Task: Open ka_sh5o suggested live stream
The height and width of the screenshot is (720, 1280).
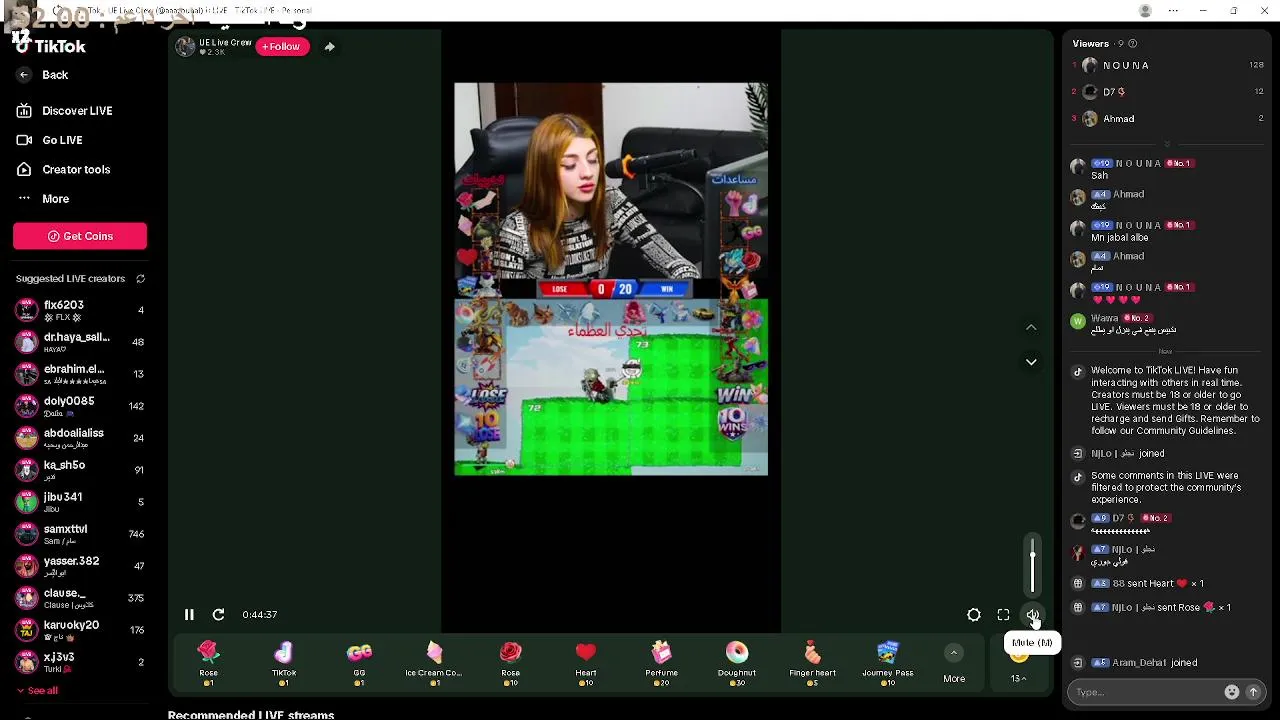Action: coord(80,470)
